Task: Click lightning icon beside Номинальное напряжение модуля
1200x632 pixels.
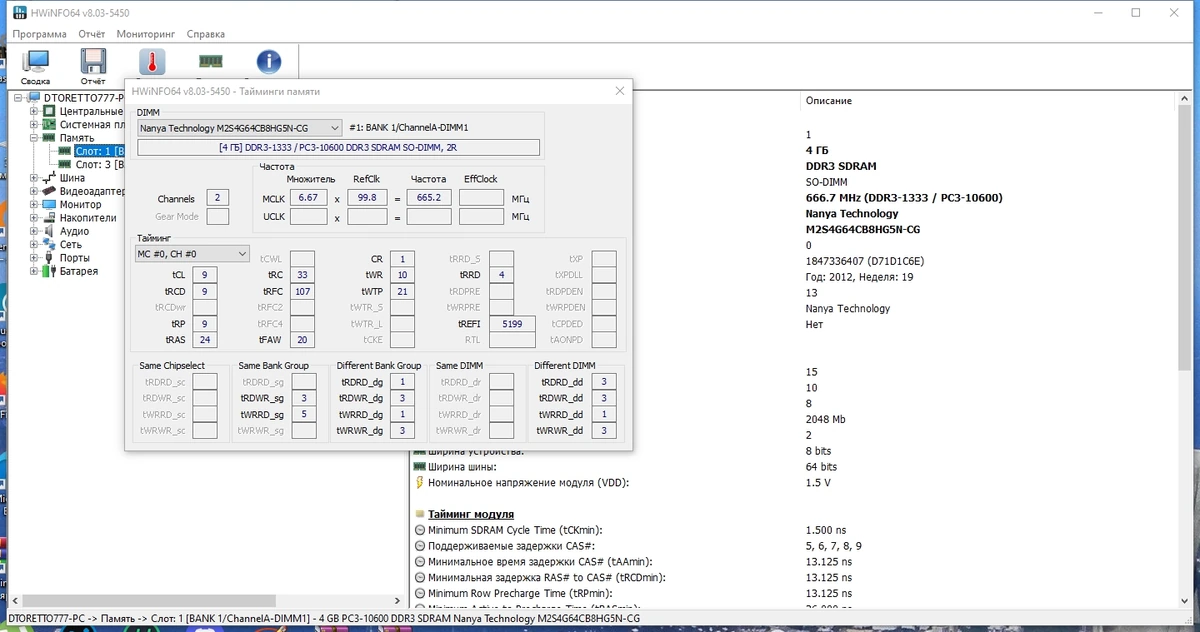Action: (x=419, y=482)
